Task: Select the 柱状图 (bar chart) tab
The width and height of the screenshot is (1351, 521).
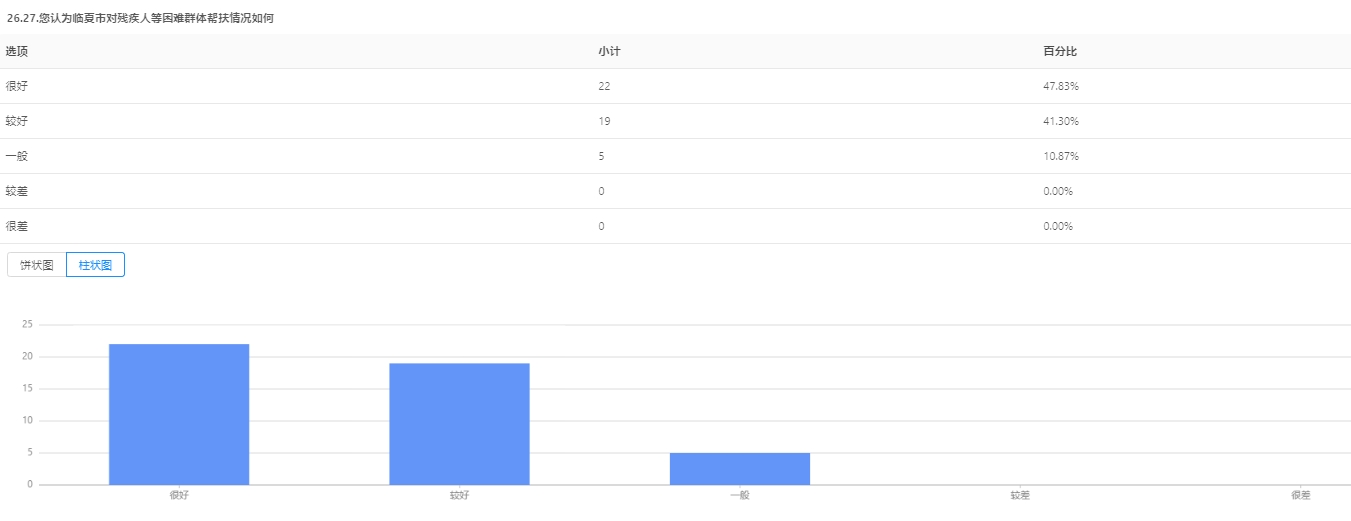Action: pyautogui.click(x=95, y=265)
